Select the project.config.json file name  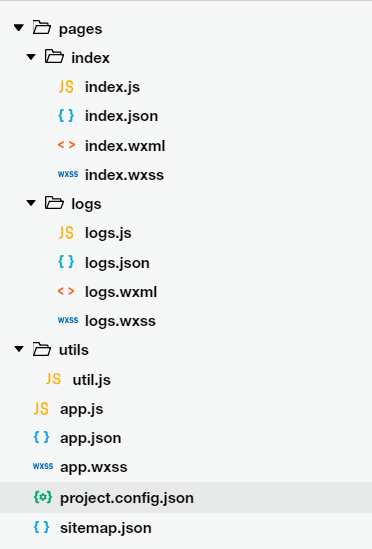127,498
